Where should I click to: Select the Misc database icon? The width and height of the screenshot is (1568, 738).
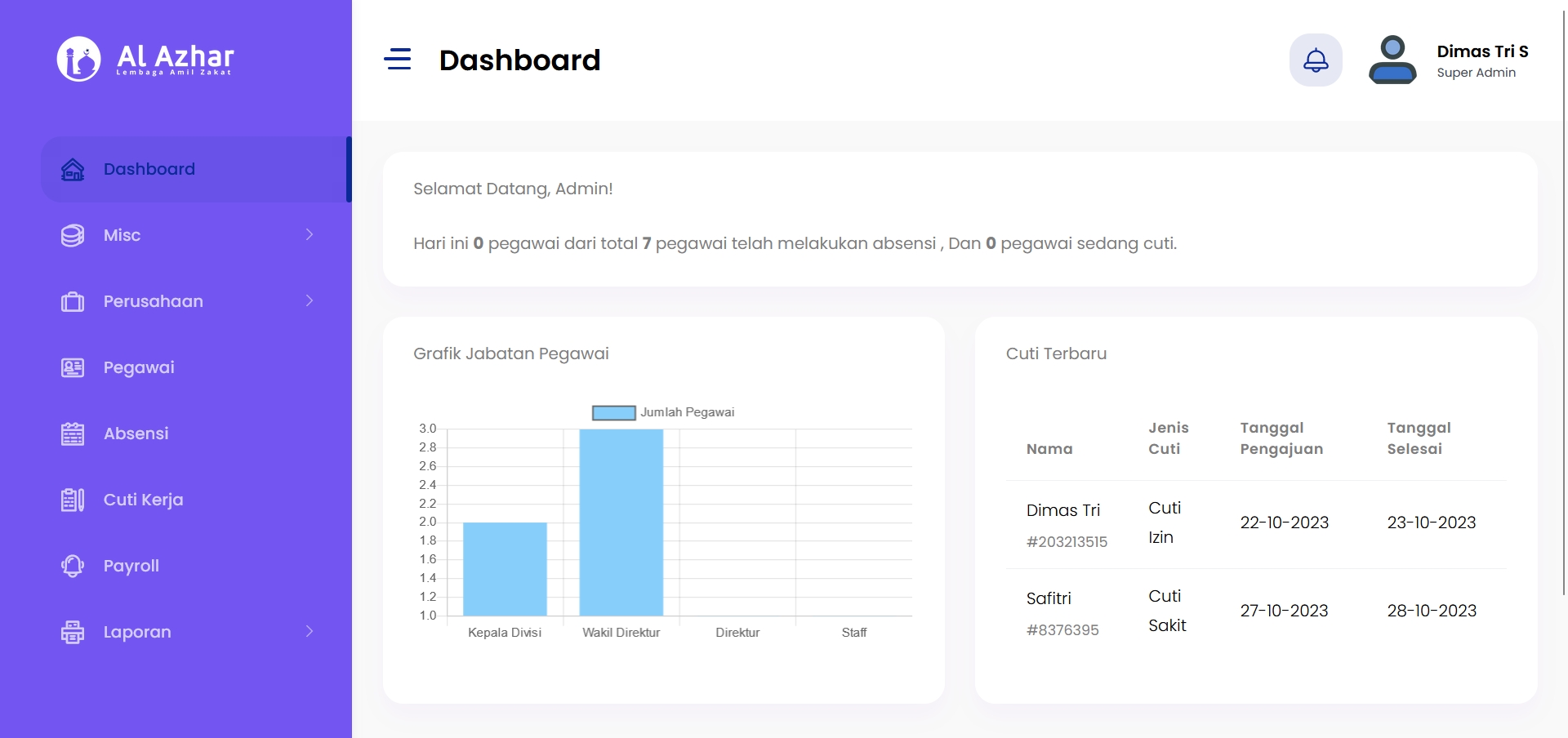click(x=73, y=235)
